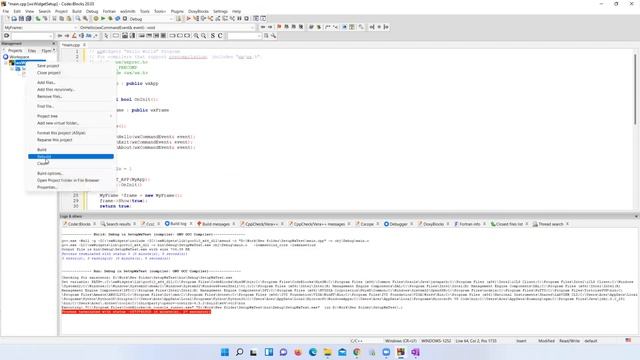Click the Redo toolbar icon
The width and height of the screenshot is (640, 360).
[x=45, y=19]
